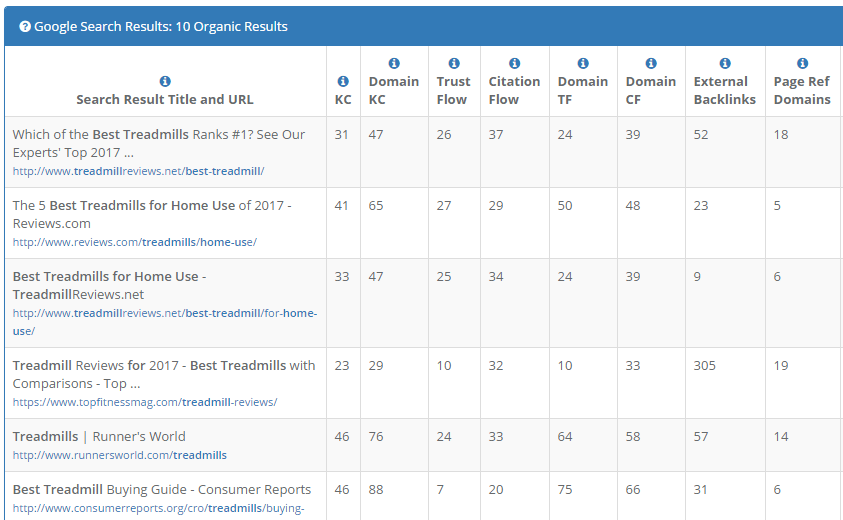Click Page Ref Domains value 18

[x=781, y=134]
